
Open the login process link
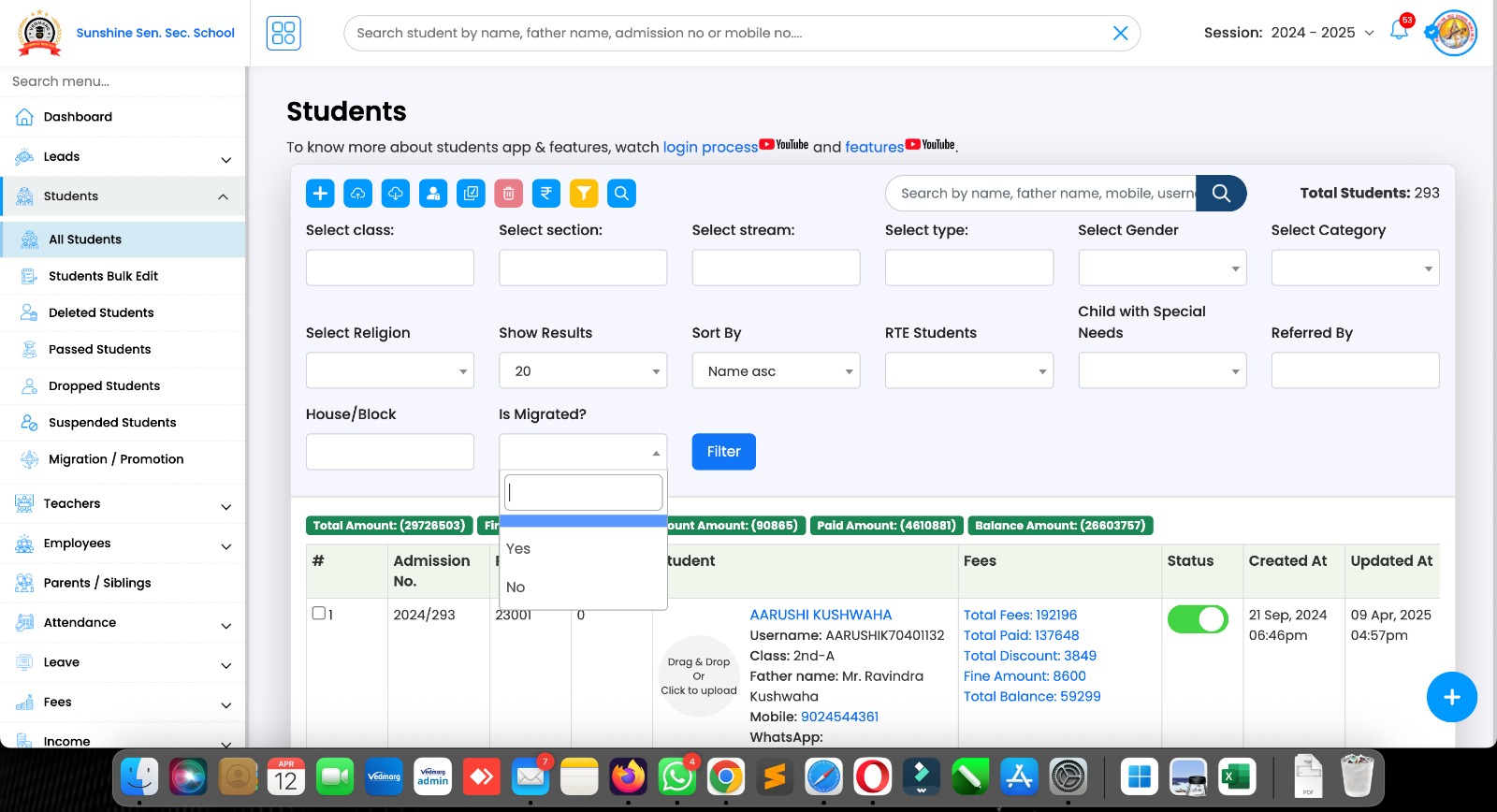710,147
